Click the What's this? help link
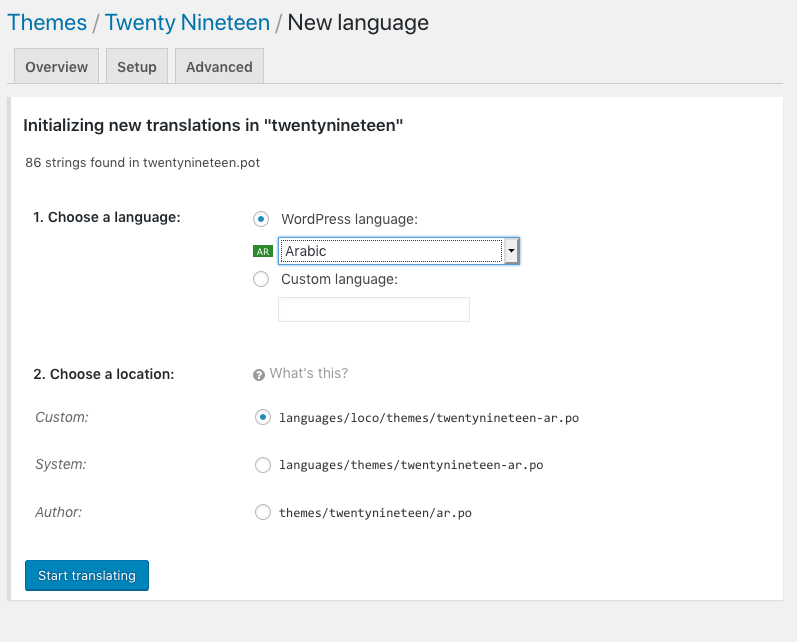This screenshot has width=797, height=642. pos(309,374)
